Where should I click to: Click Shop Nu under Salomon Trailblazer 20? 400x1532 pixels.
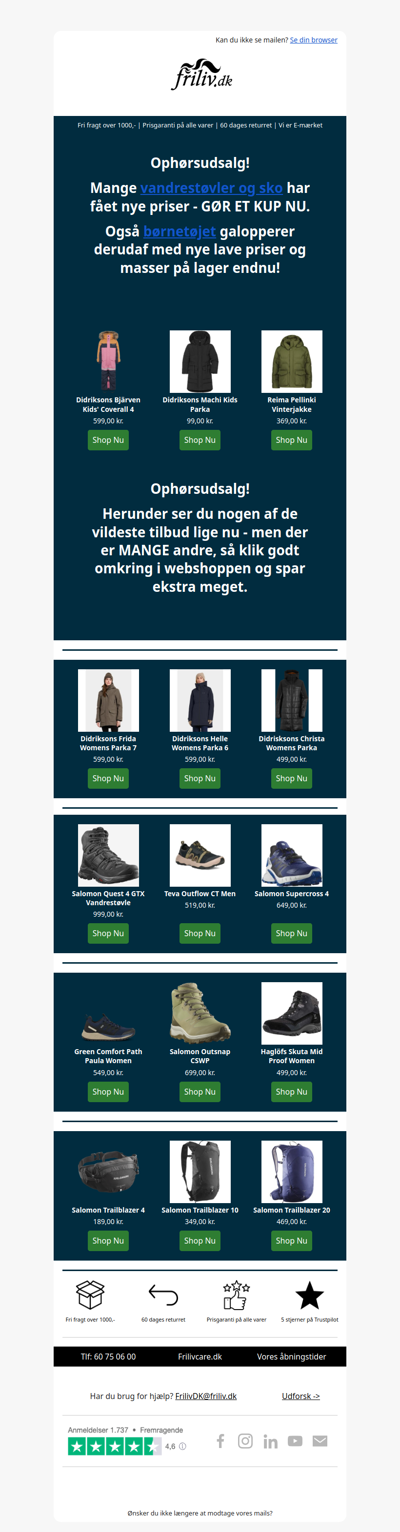pos(292,1240)
